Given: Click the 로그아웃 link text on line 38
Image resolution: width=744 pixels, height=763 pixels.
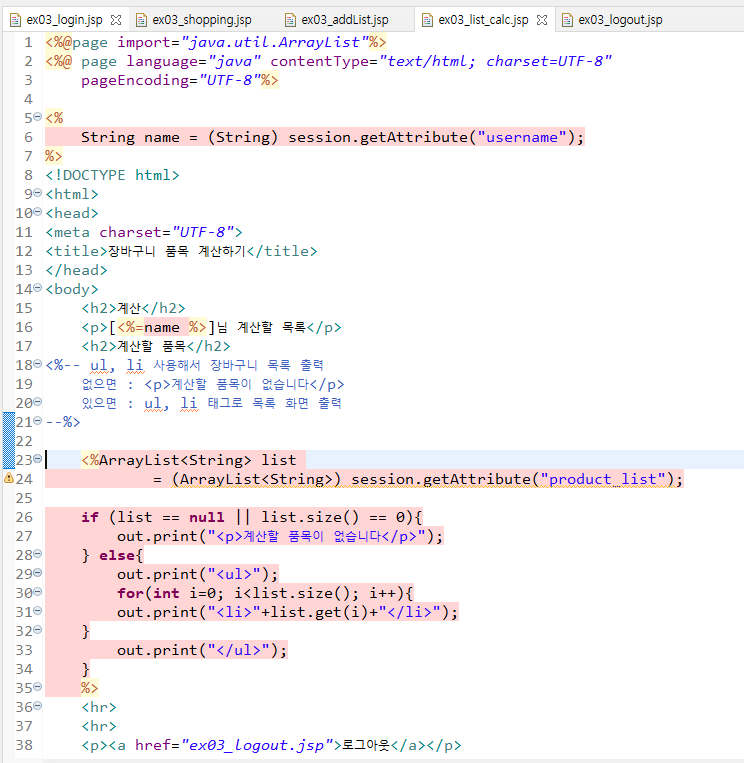Looking at the screenshot, I should (366, 745).
